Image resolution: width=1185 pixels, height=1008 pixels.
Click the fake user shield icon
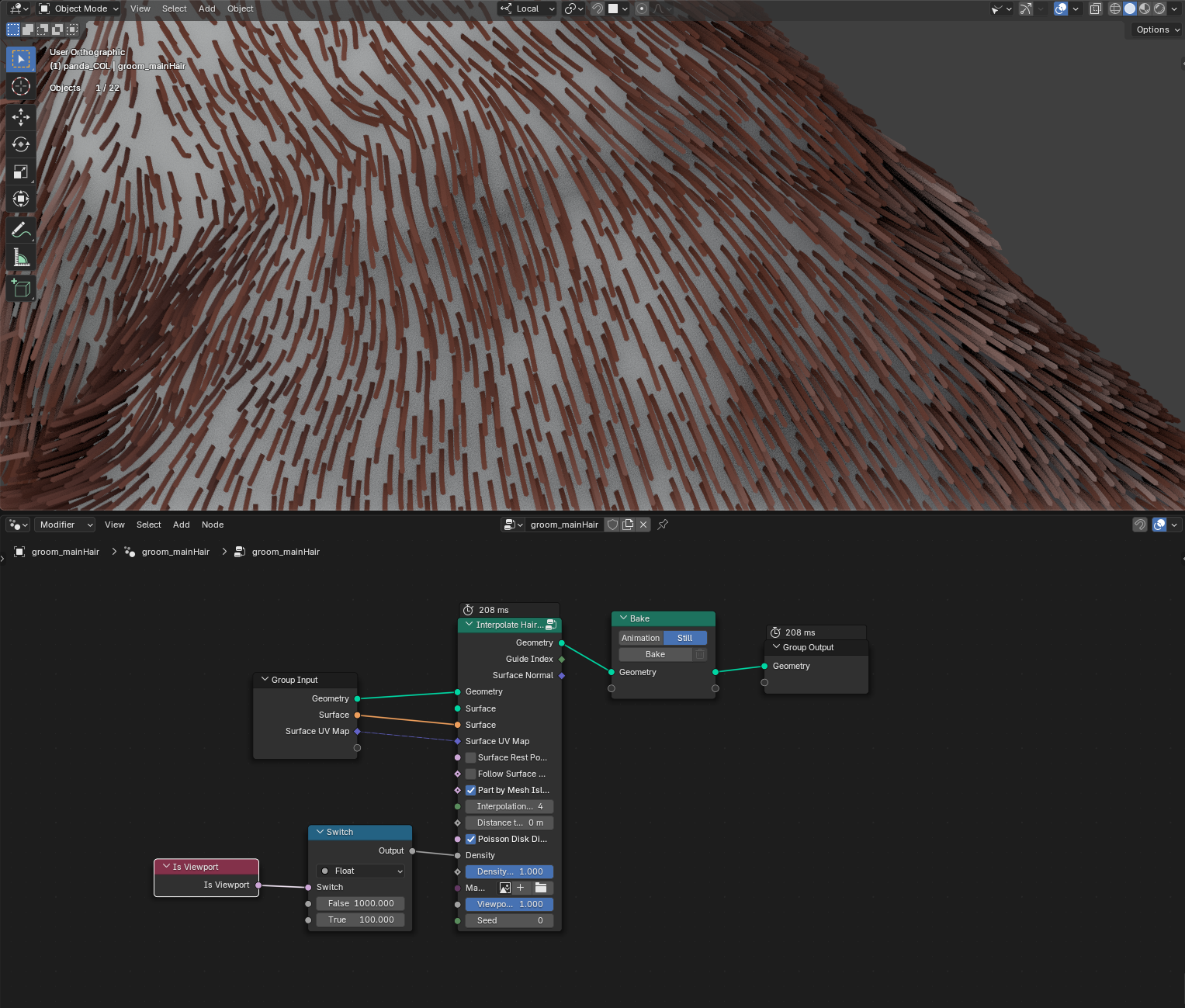612,525
